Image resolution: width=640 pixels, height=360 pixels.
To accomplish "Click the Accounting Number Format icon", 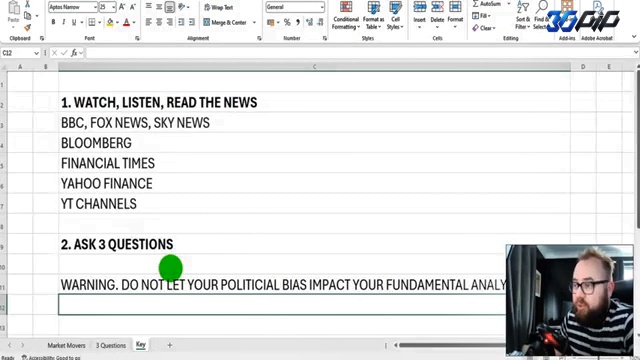I will [x=271, y=22].
